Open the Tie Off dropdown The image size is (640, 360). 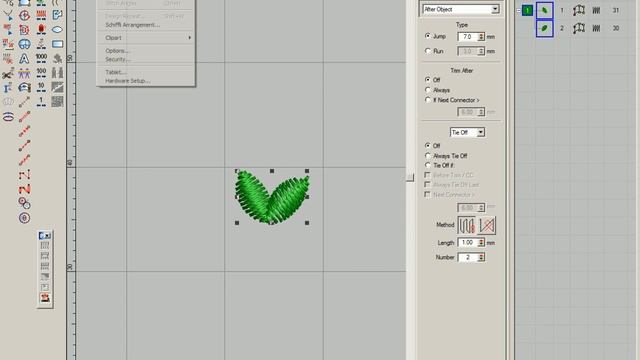click(480, 132)
